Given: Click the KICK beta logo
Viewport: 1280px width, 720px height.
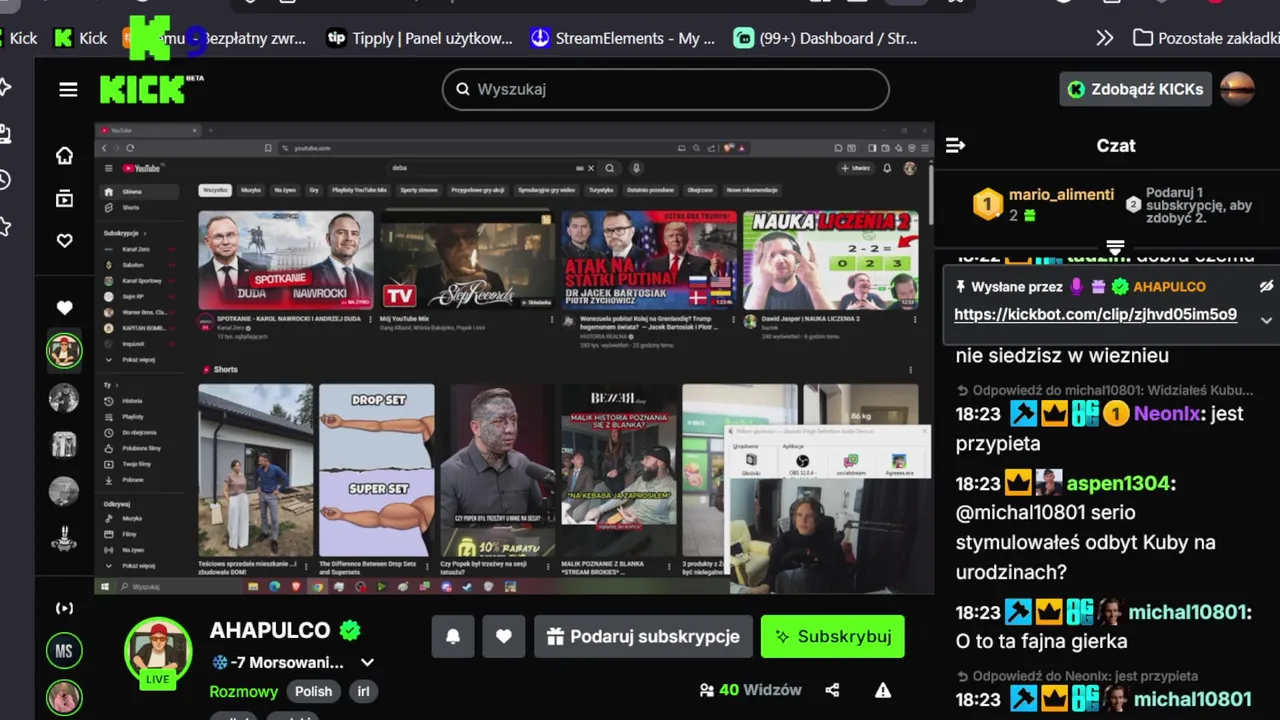Looking at the screenshot, I should click(x=150, y=89).
